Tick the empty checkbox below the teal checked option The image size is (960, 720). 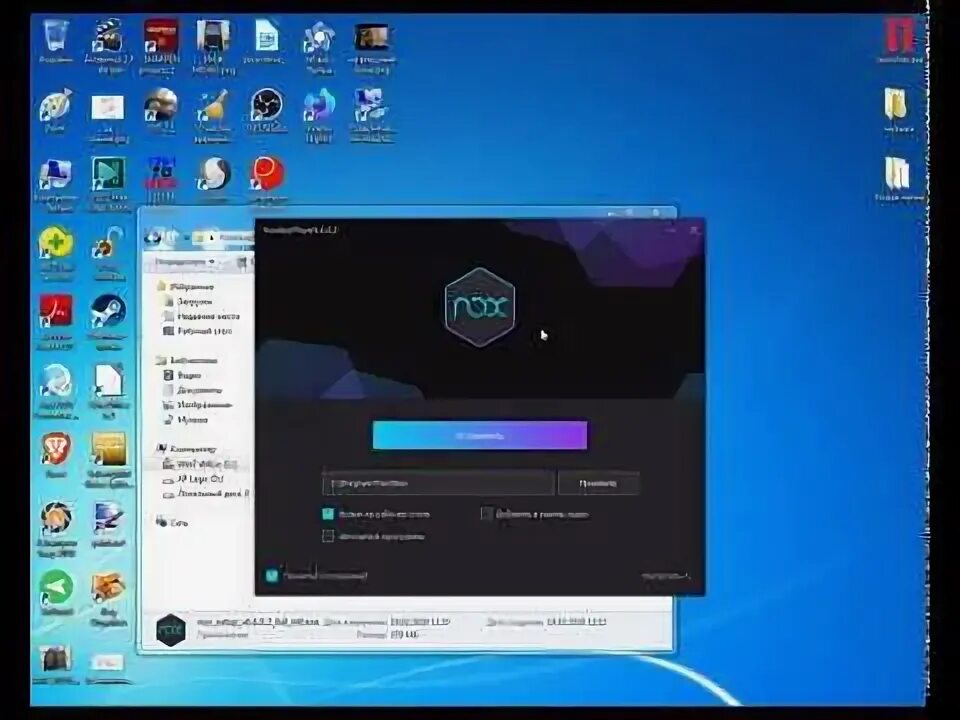click(x=328, y=536)
